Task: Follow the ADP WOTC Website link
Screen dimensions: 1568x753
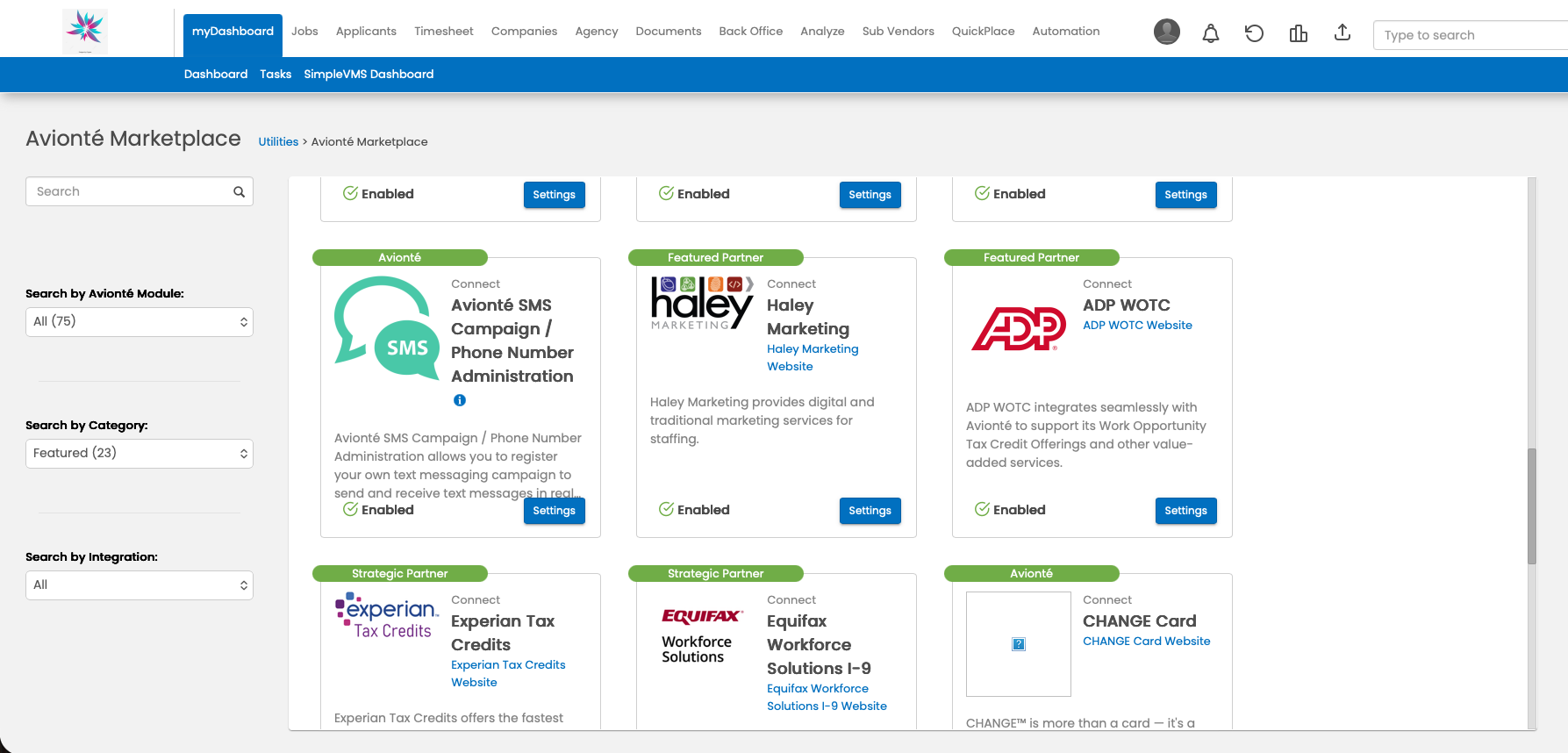Action: (1137, 326)
